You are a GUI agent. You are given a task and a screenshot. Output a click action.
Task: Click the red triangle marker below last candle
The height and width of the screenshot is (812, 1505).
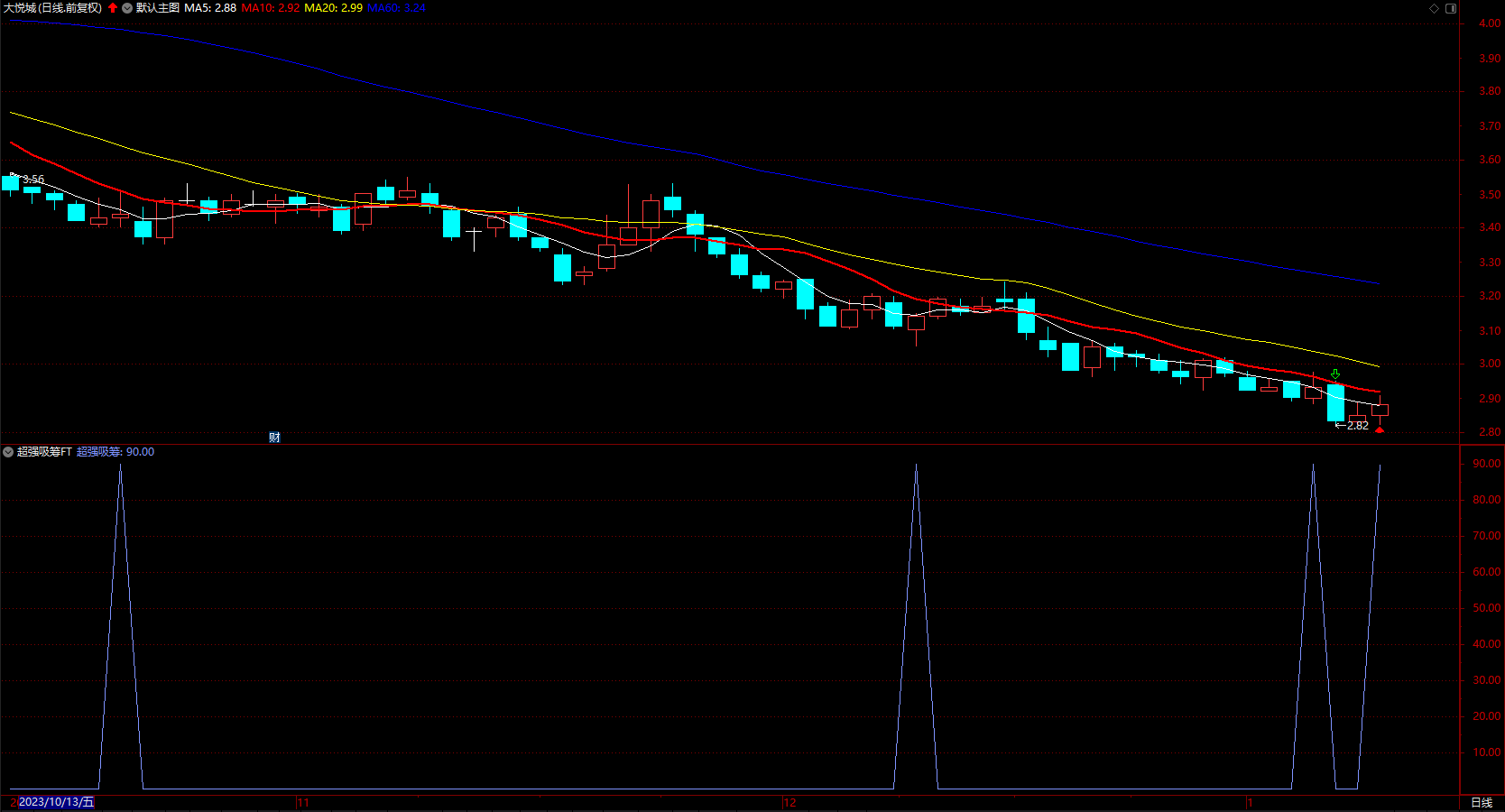pyautogui.click(x=1380, y=430)
